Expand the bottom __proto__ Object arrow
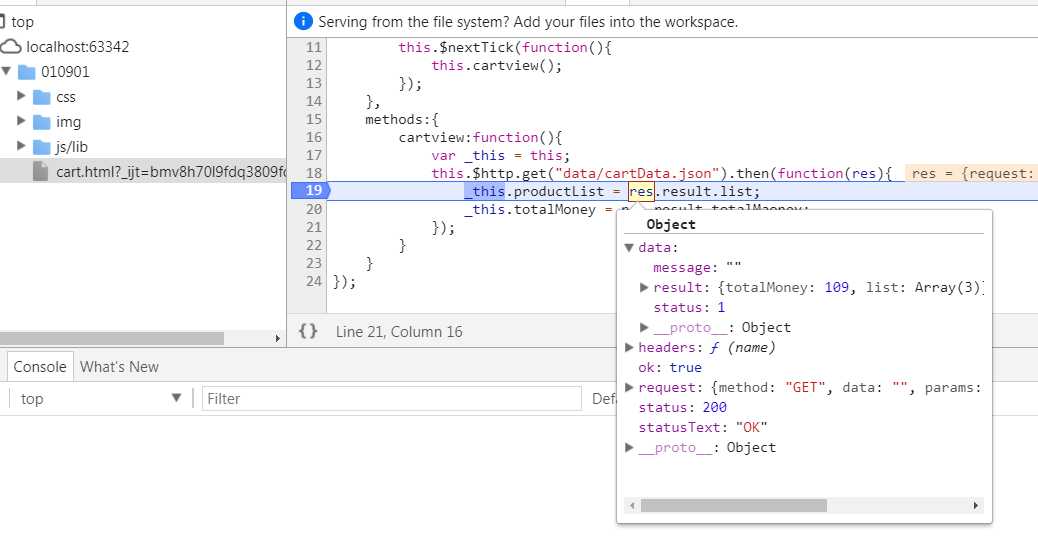Viewport: 1038px width, 552px height. (x=629, y=447)
